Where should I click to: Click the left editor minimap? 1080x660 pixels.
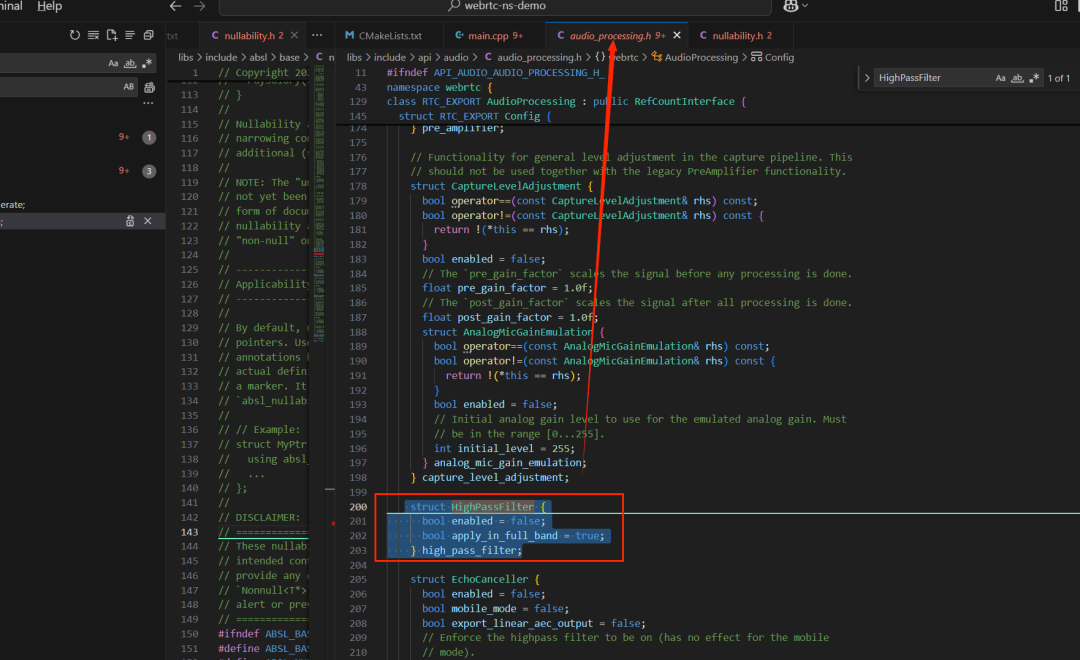[319, 203]
